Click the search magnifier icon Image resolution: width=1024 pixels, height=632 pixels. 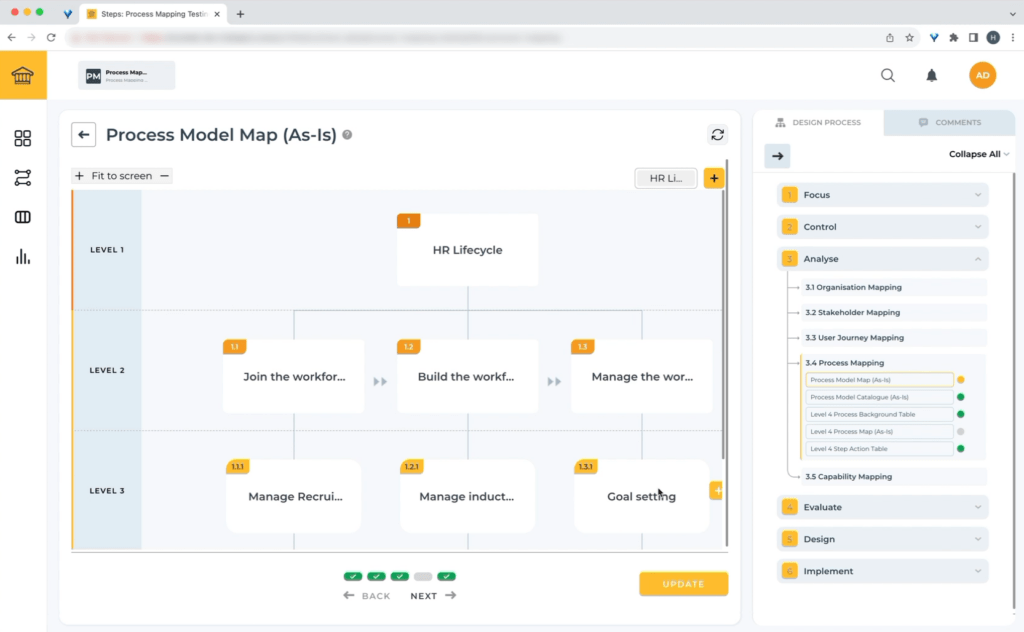pyautogui.click(x=888, y=75)
